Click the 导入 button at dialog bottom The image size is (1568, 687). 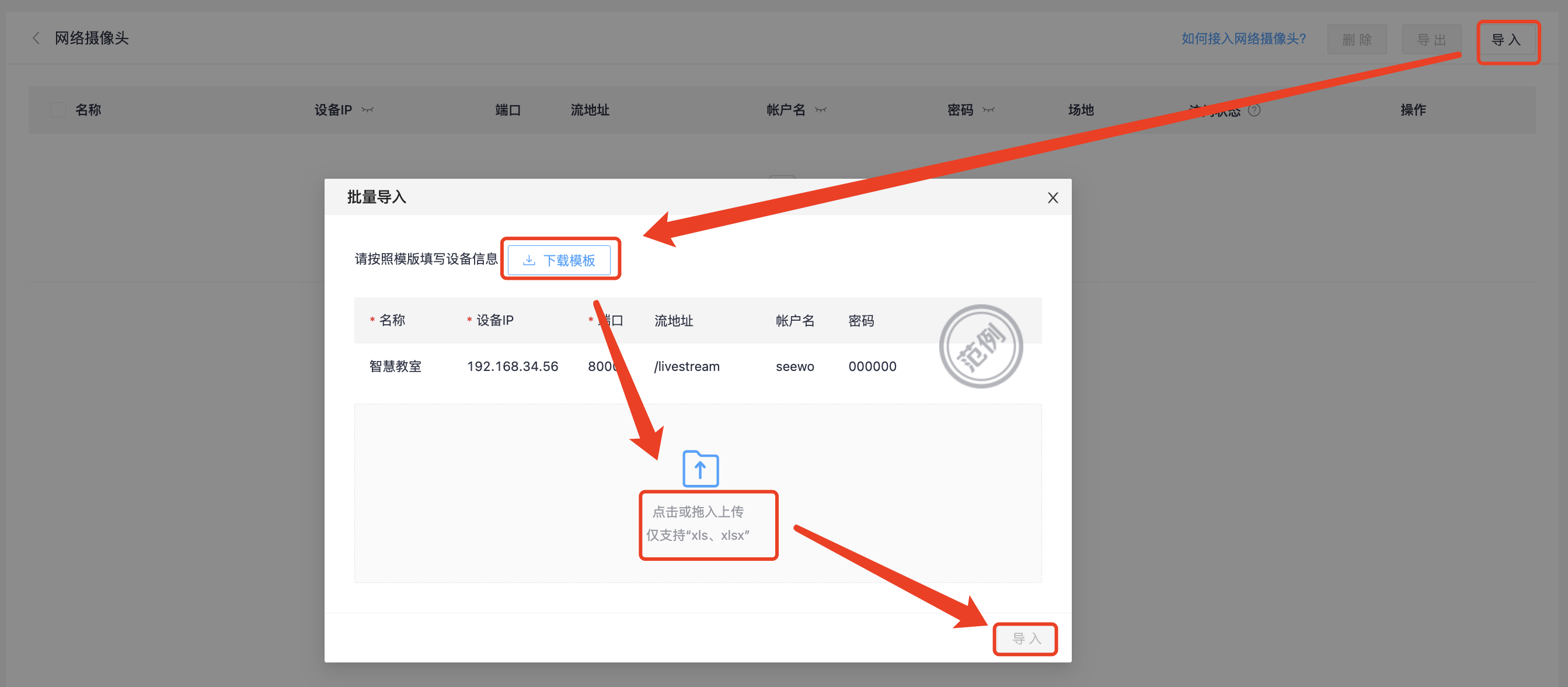(1026, 639)
